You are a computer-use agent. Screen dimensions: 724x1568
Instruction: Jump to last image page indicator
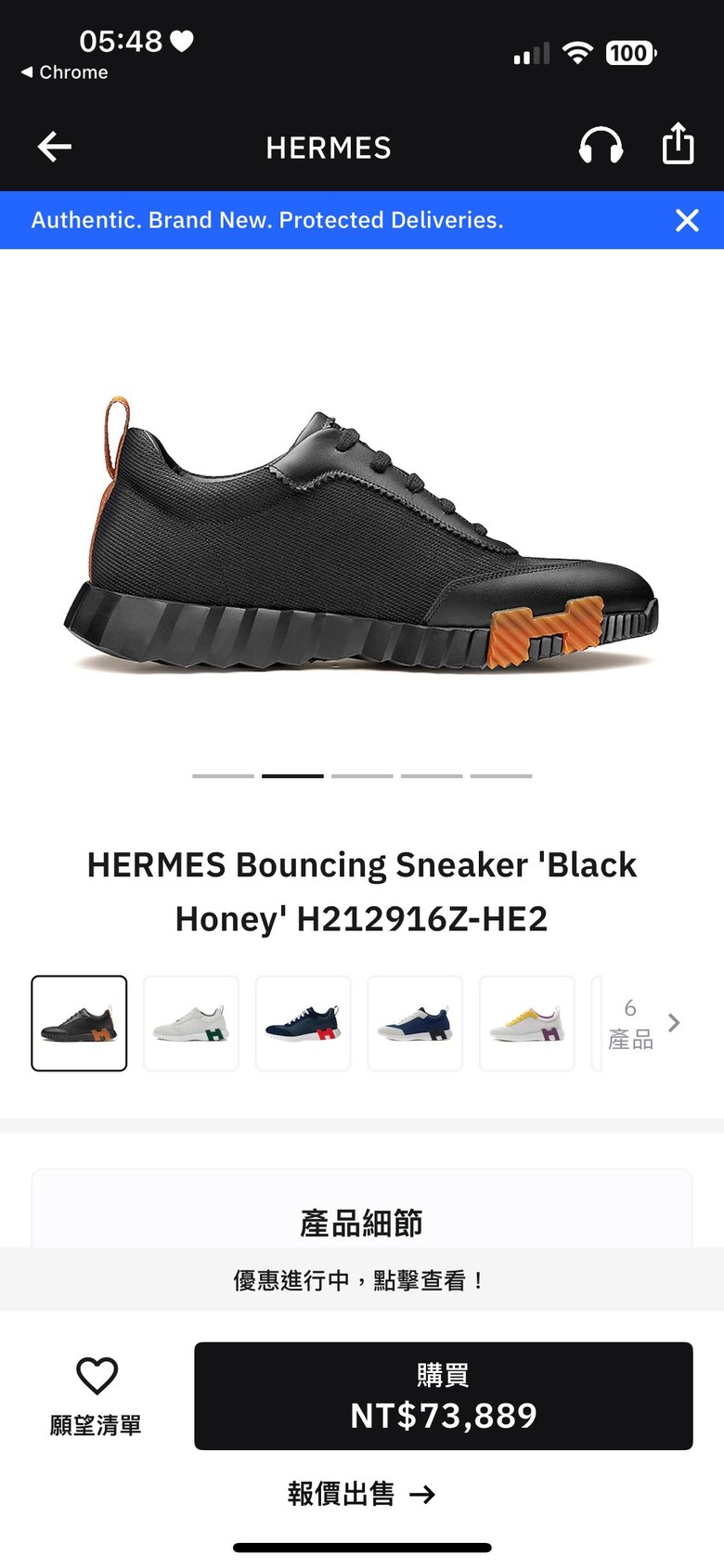[501, 775]
